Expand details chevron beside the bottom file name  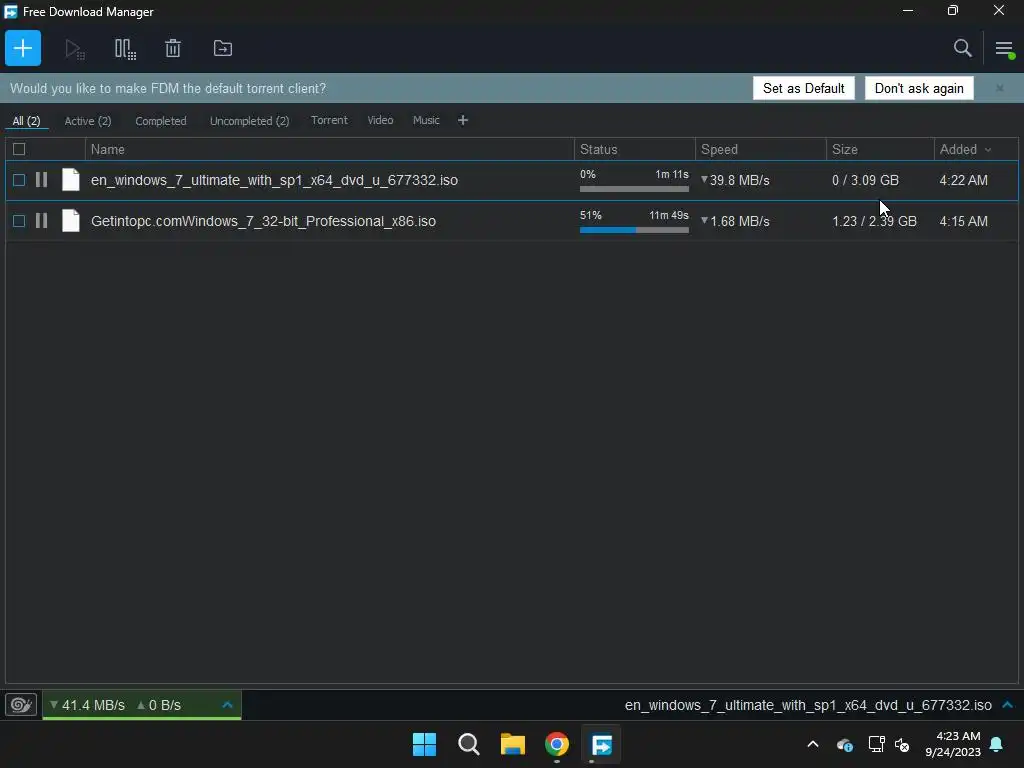point(1008,705)
